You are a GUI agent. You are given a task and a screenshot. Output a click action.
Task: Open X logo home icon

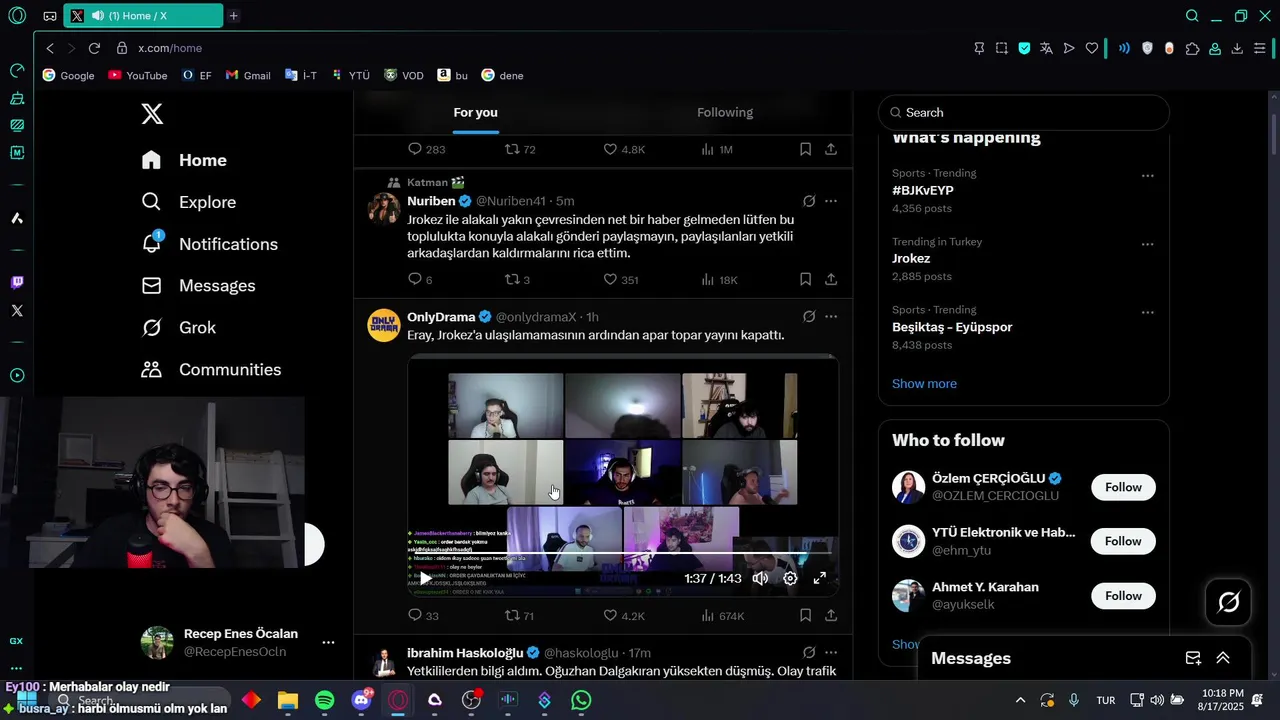click(152, 114)
